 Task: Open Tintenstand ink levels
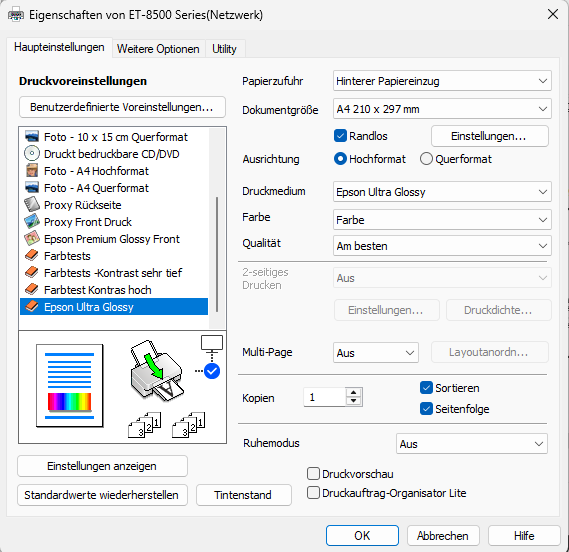243,495
